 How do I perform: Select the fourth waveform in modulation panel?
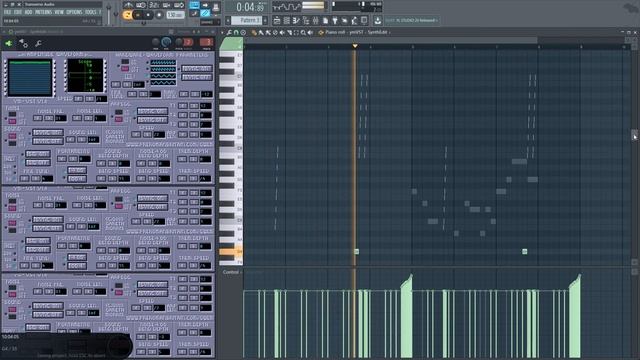163,82
